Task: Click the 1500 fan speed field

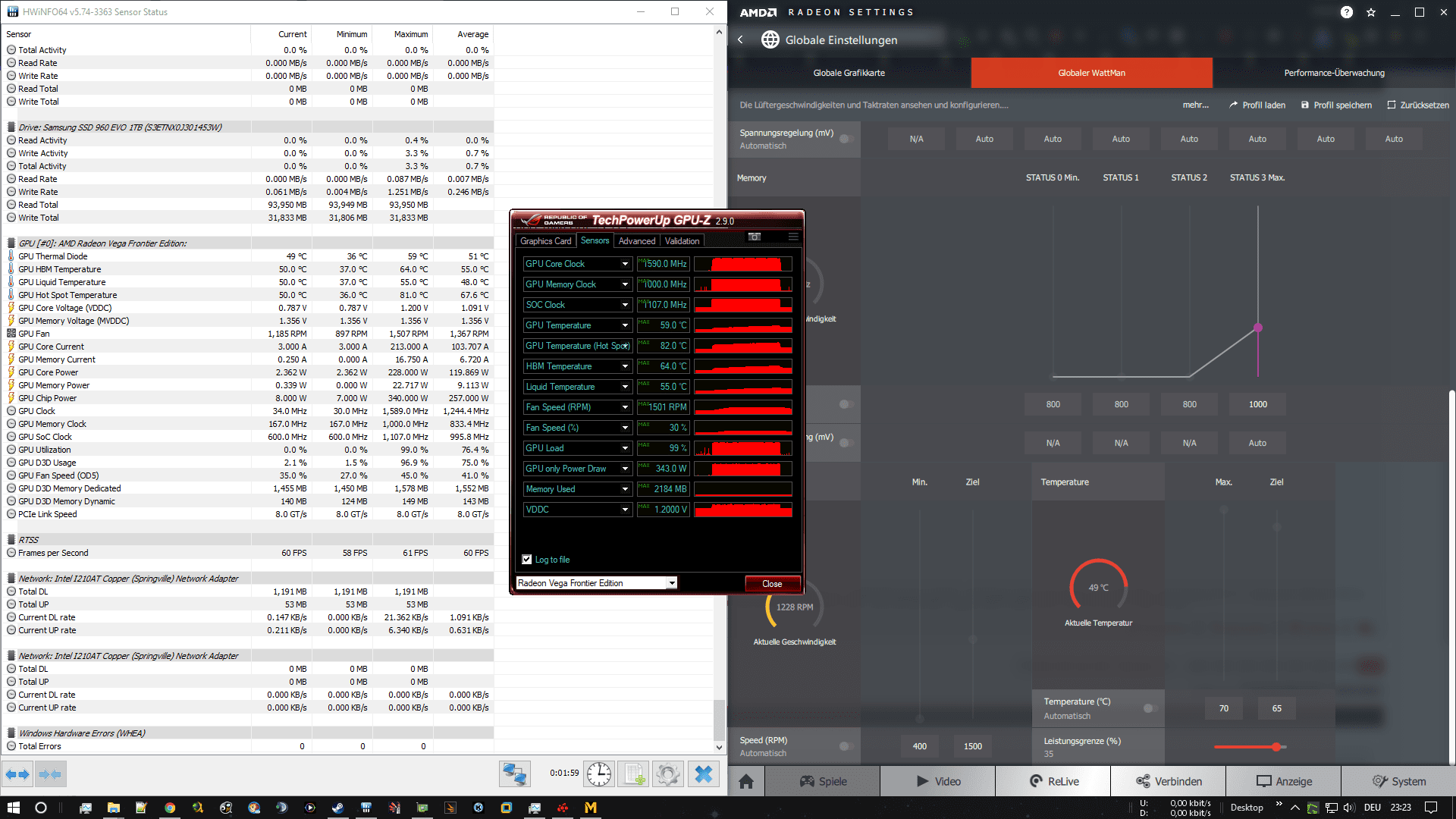Action: [973, 746]
